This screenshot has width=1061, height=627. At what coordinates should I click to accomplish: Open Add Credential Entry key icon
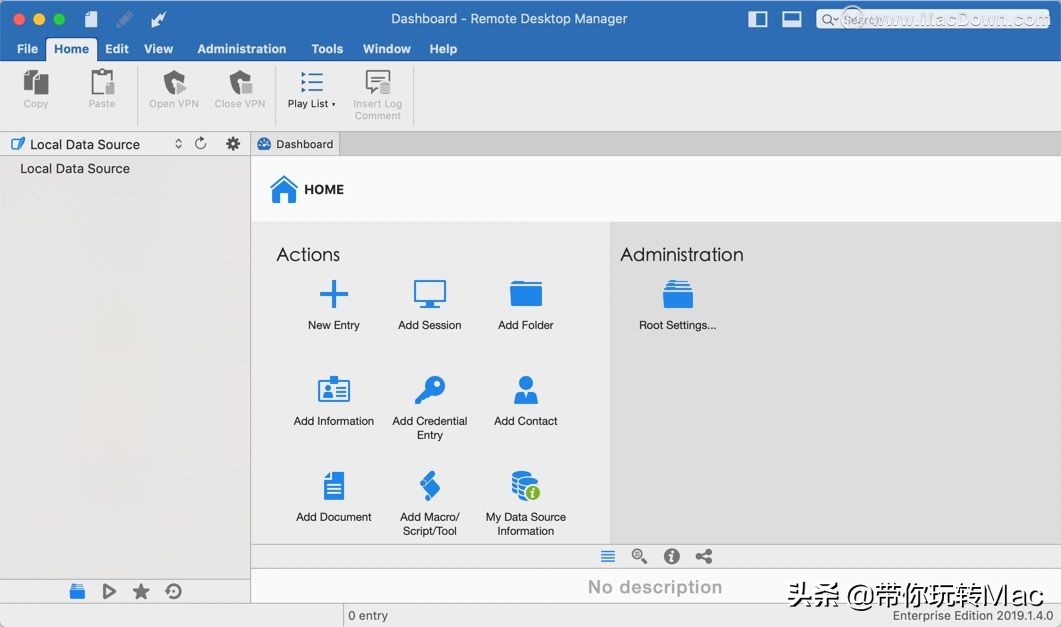pos(429,390)
